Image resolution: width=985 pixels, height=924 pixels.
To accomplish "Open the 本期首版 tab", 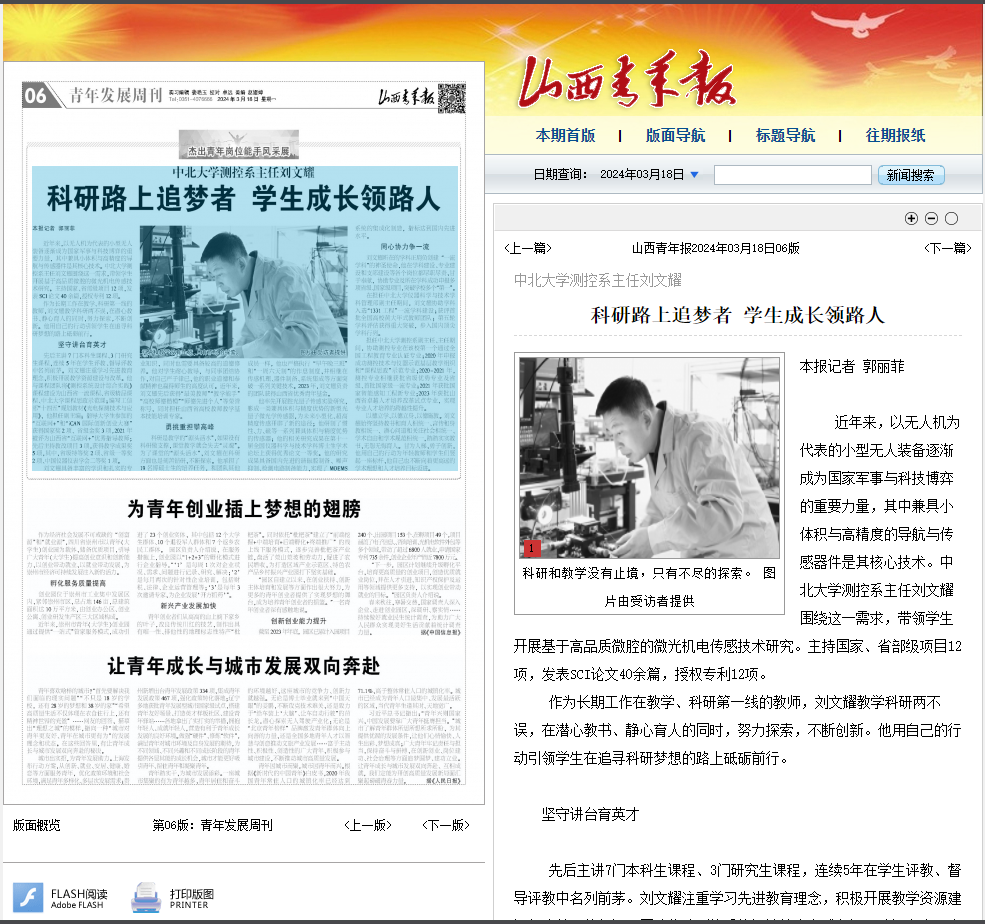I will point(565,136).
